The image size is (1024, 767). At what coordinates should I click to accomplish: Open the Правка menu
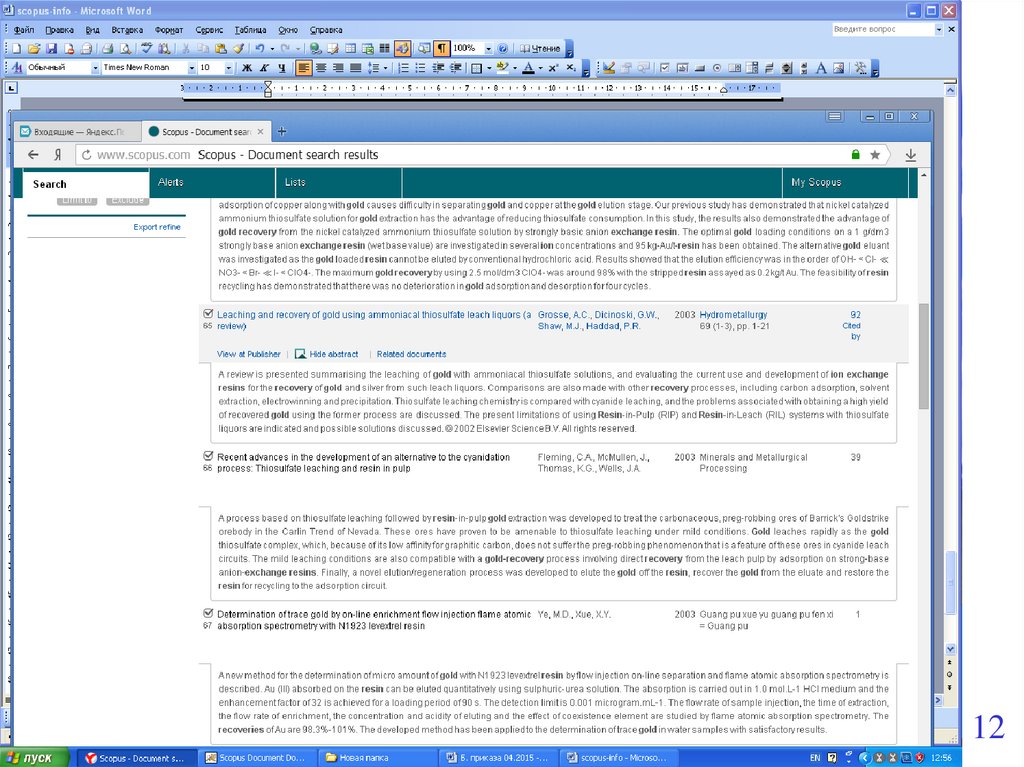tap(59, 30)
